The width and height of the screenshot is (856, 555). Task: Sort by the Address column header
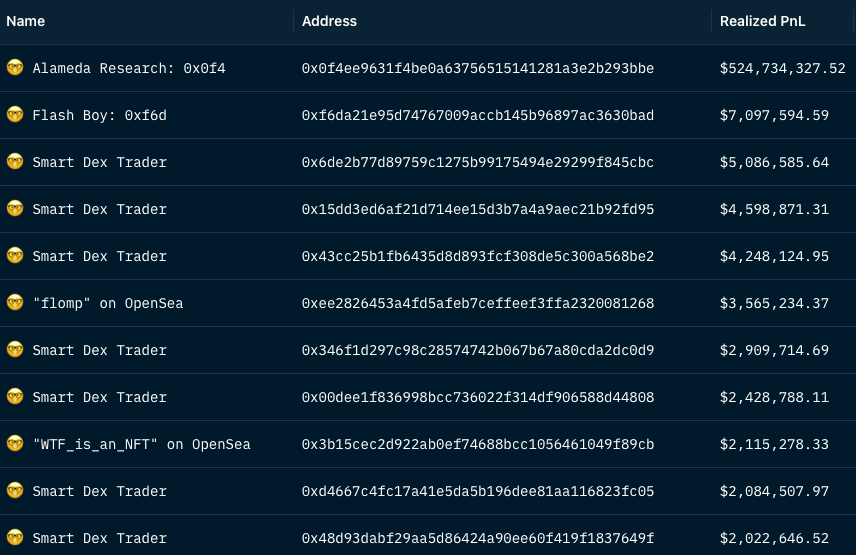(x=329, y=21)
